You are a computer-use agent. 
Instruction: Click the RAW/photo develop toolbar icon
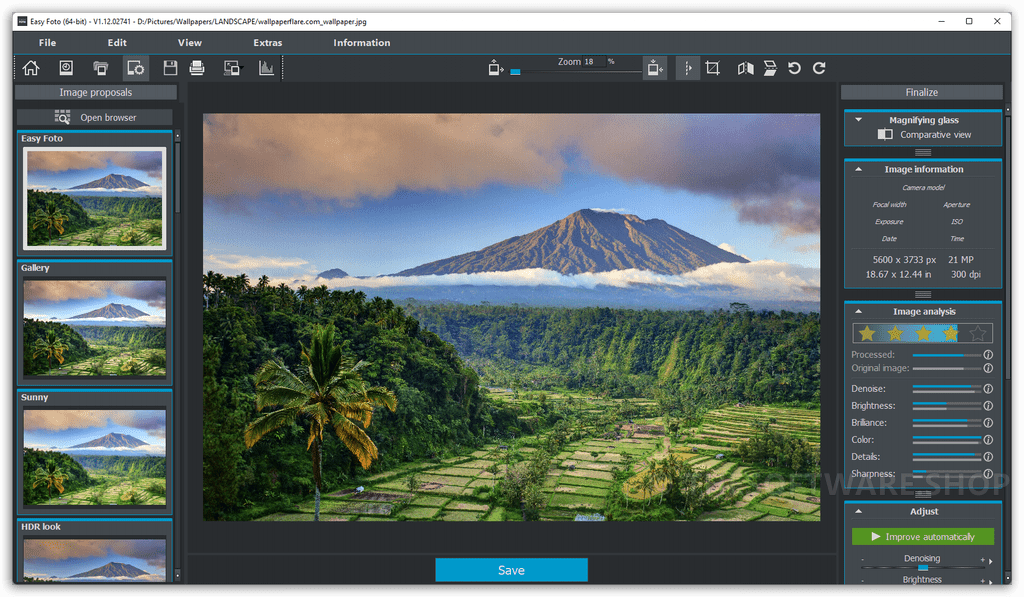point(66,68)
